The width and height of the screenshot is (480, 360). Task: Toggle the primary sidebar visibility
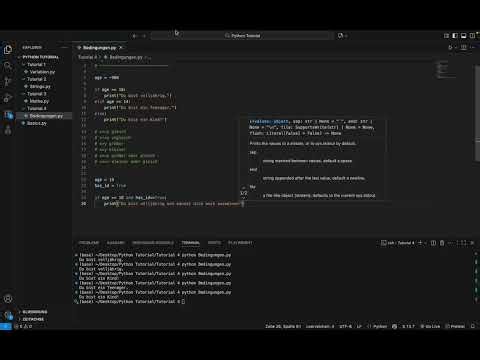pos(455,35)
